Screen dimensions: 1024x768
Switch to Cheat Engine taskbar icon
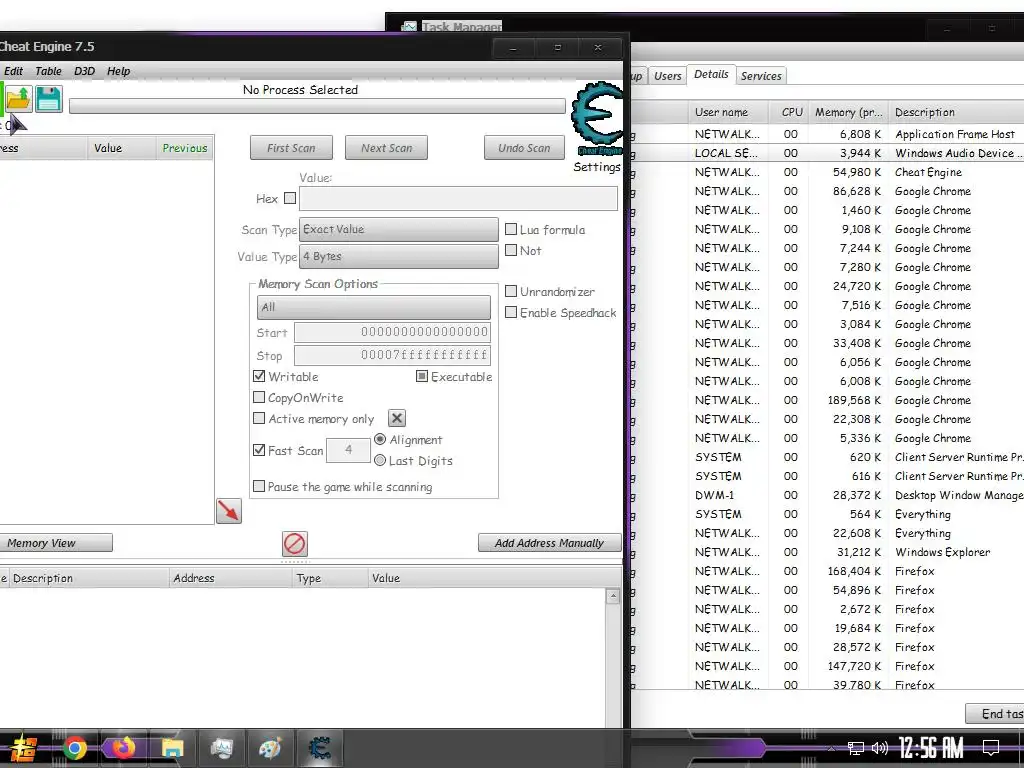click(319, 748)
